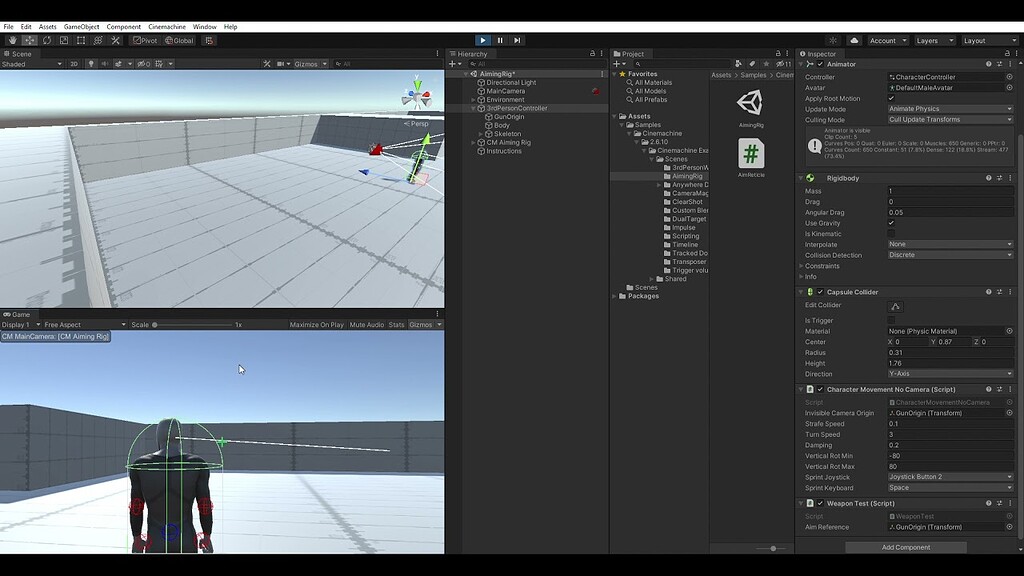Open the Update Mode dropdown
The height and width of the screenshot is (576, 1024).
tap(948, 108)
